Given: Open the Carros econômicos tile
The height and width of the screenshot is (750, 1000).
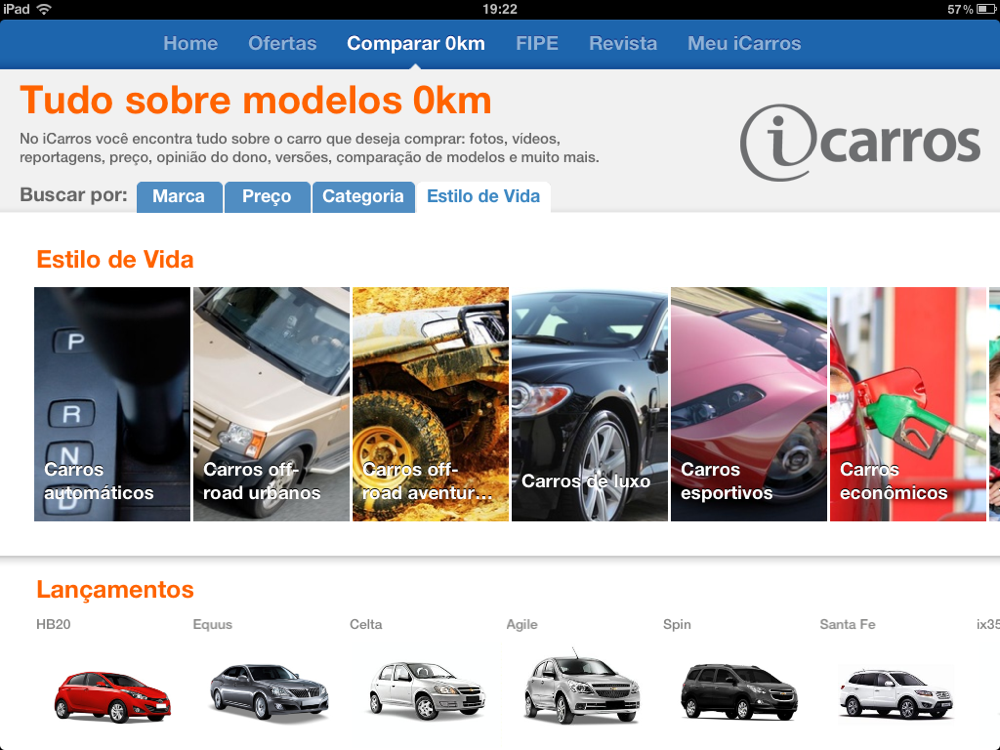Looking at the screenshot, I should pos(908,404).
